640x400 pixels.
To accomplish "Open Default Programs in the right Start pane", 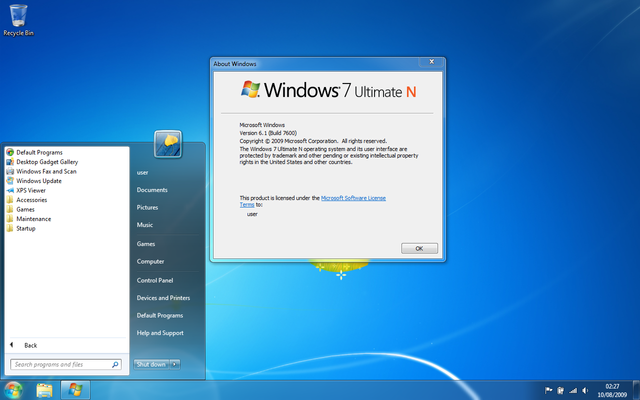I will 160,316.
